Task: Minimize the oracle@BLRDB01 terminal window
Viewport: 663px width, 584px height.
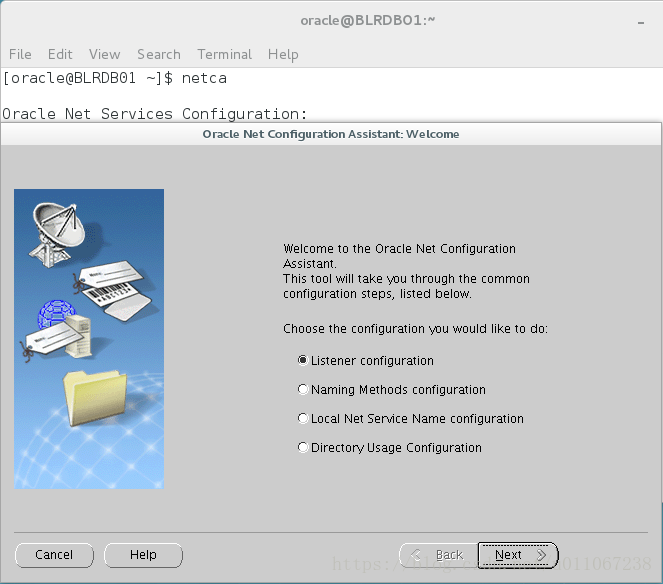Action: [641, 22]
